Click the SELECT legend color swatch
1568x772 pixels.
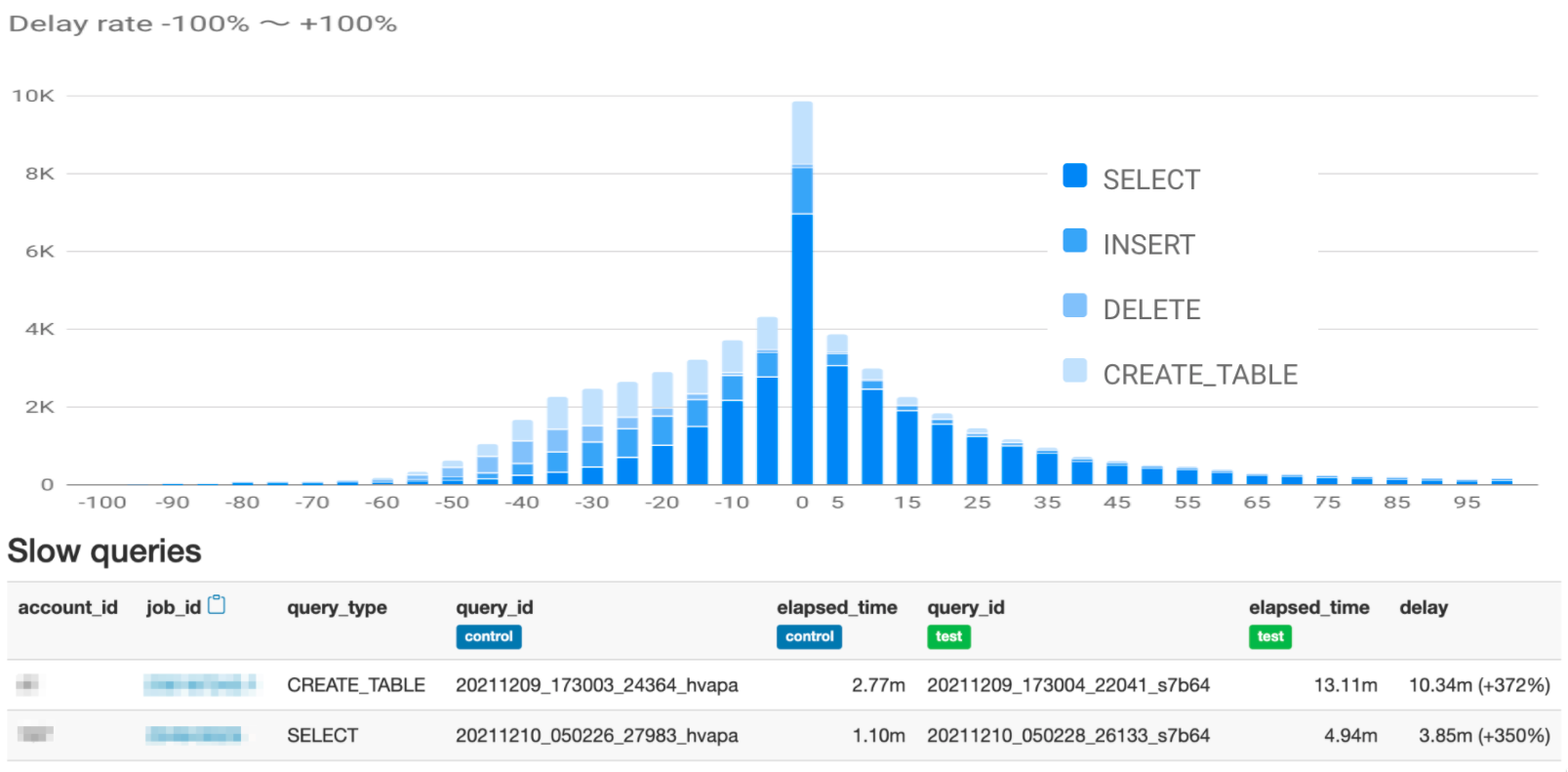[1074, 176]
